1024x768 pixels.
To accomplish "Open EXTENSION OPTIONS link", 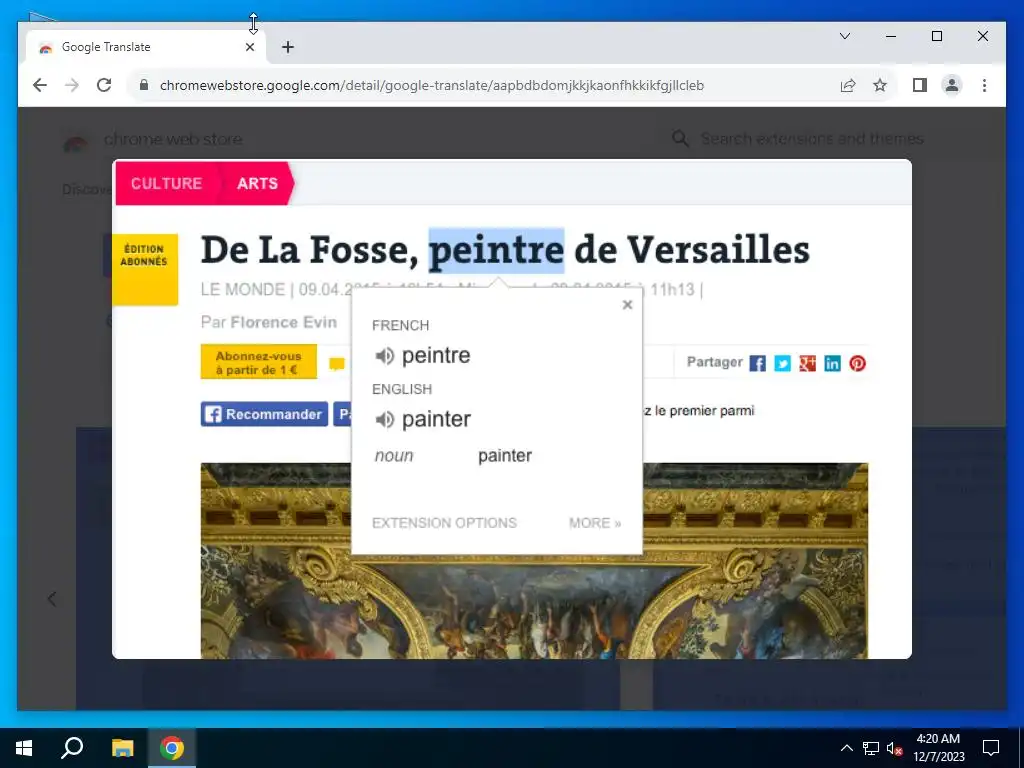I will 444,523.
